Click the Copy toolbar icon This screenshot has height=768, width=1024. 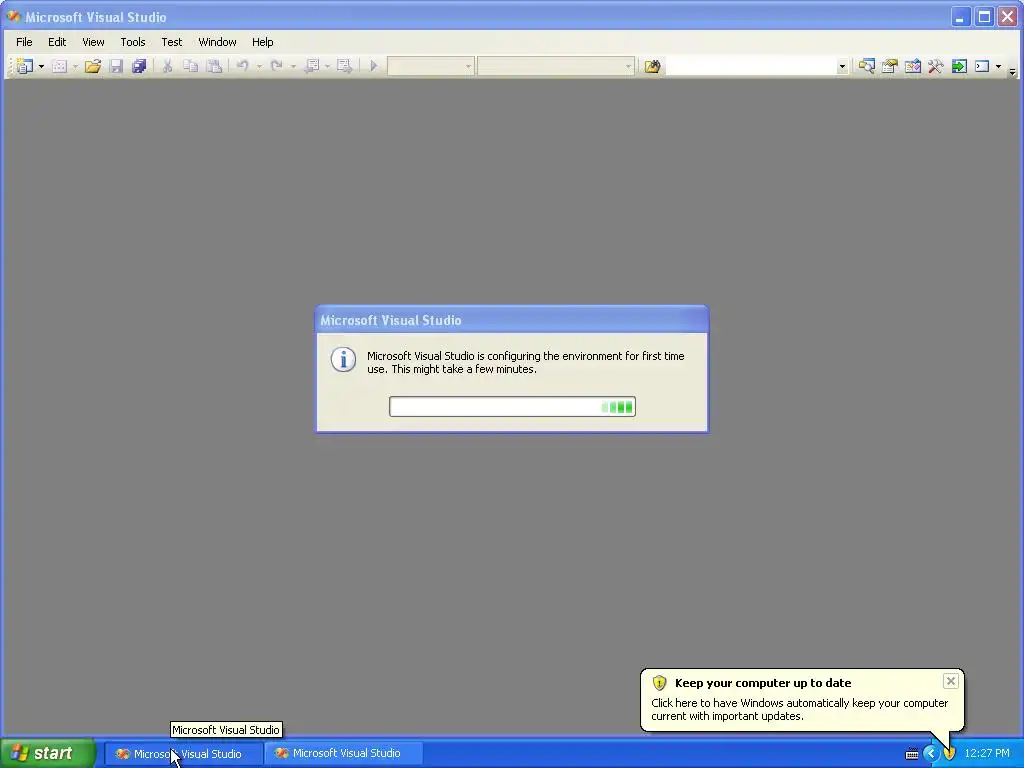(190, 66)
